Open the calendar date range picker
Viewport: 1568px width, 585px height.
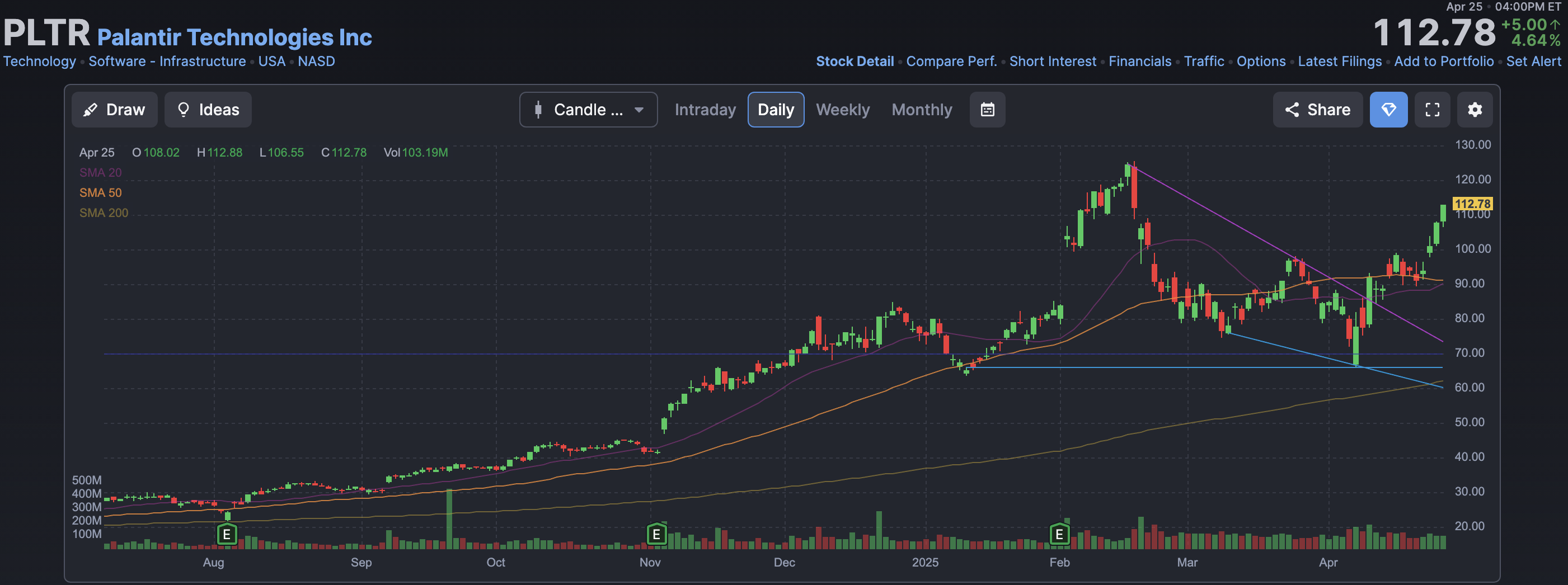[x=987, y=110]
